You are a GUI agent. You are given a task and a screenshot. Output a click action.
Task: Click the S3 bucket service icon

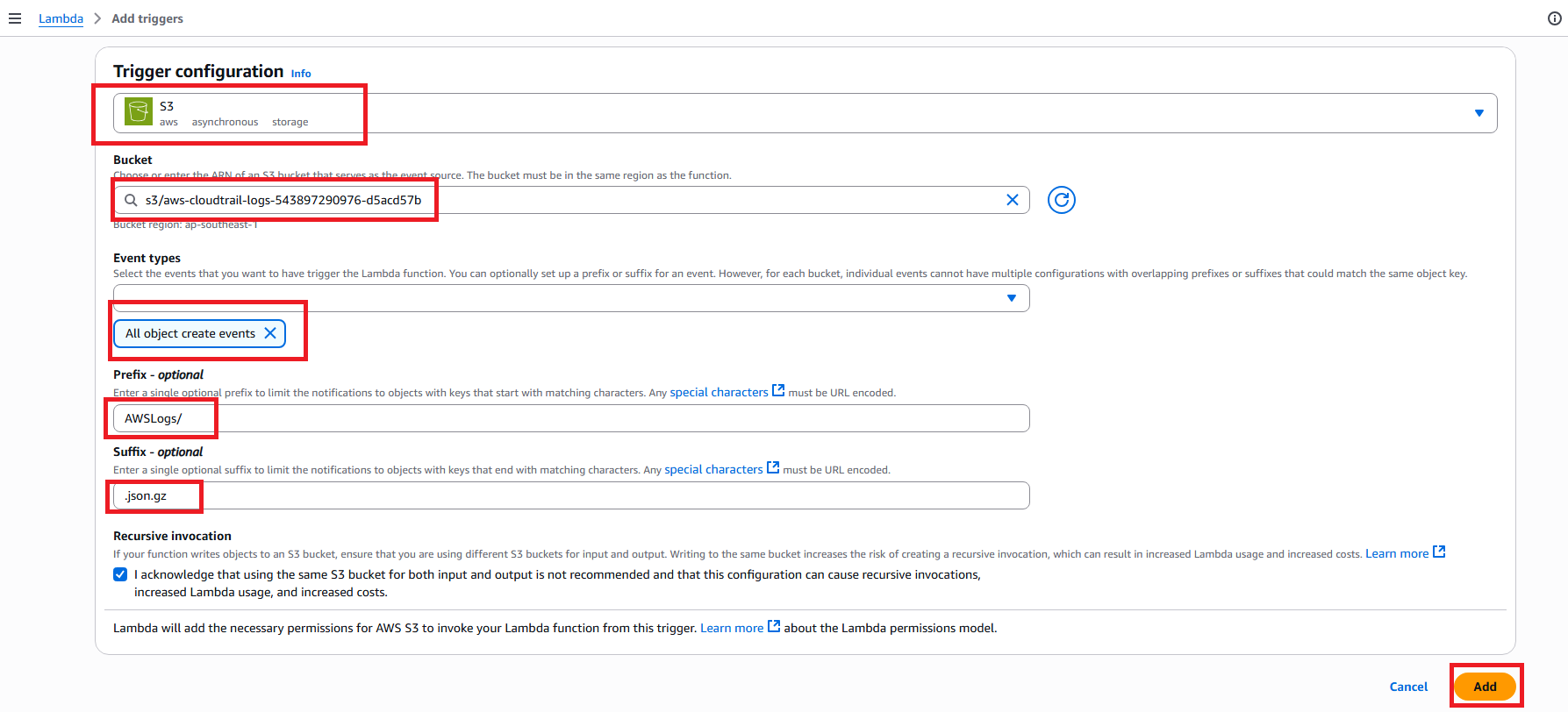tap(139, 112)
